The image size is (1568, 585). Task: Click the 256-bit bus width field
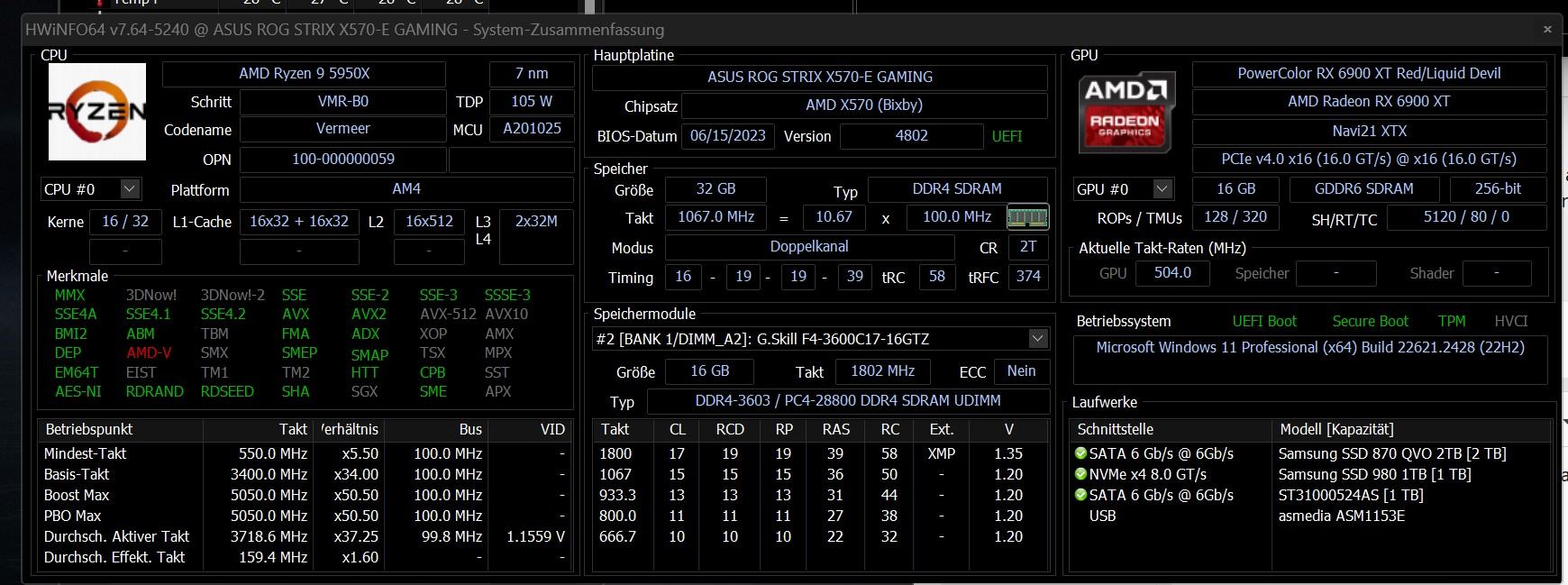(1498, 189)
